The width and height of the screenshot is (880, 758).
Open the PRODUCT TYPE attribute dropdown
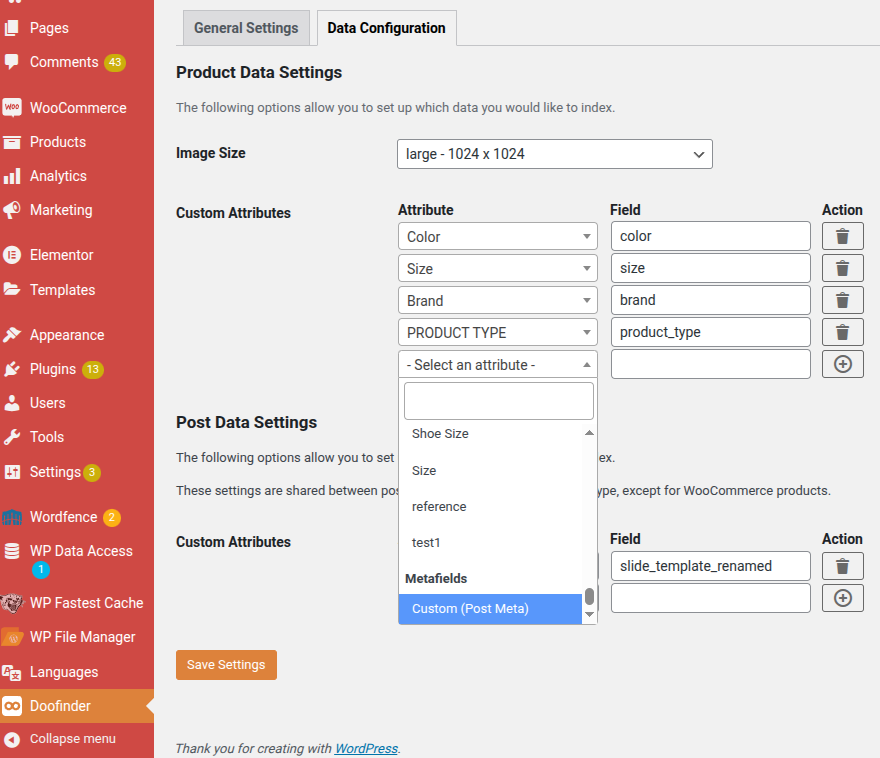tap(497, 332)
